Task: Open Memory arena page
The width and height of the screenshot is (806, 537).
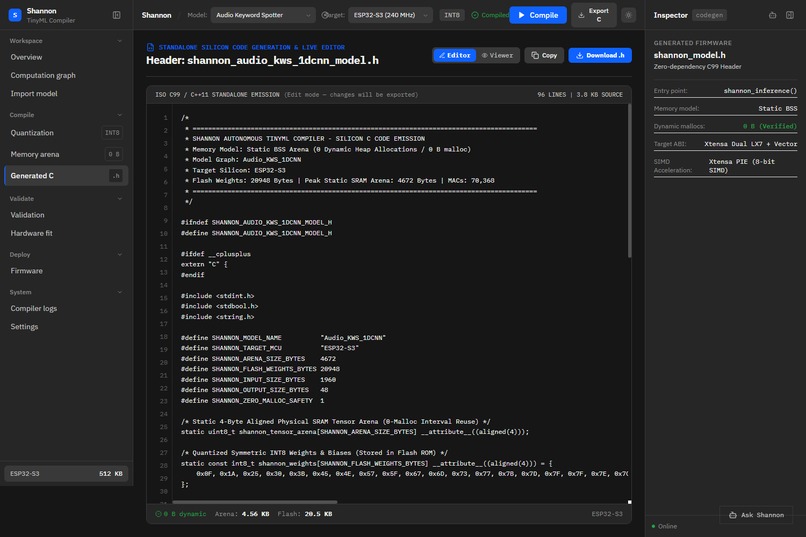Action: coord(66,154)
